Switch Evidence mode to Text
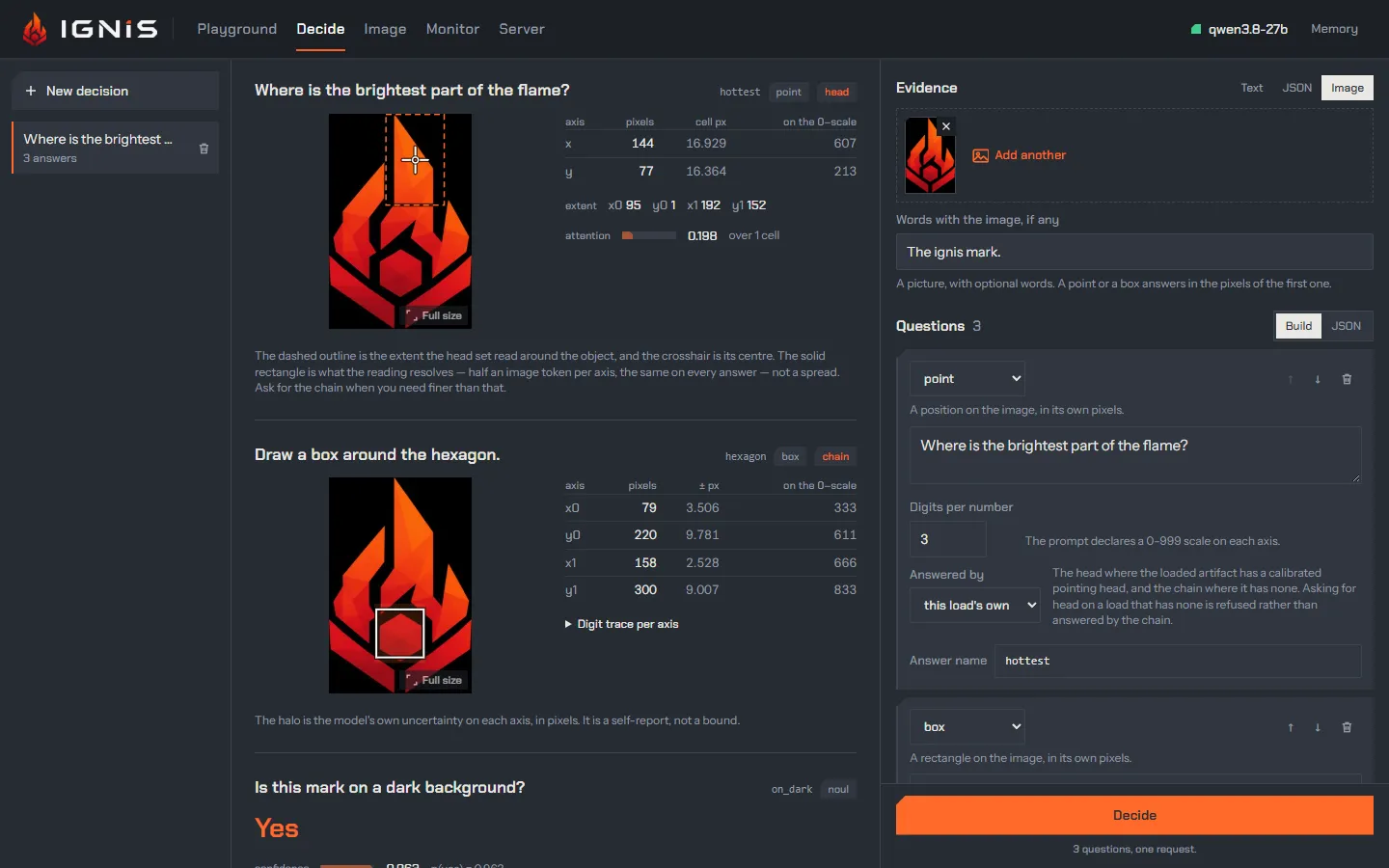1389x868 pixels. [1251, 88]
